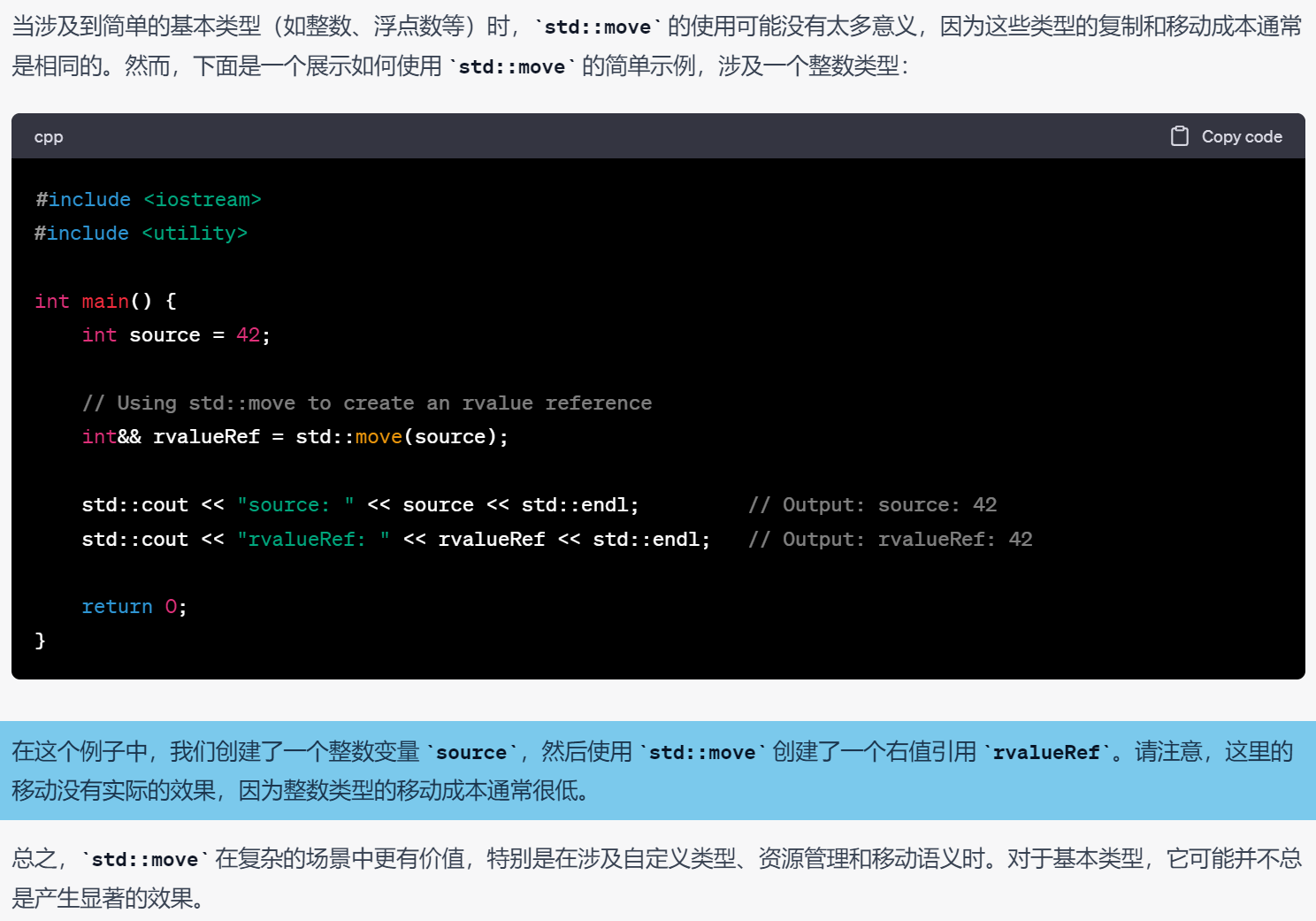Click the 'int source = 42;' line
1316x921 pixels.
point(176,335)
